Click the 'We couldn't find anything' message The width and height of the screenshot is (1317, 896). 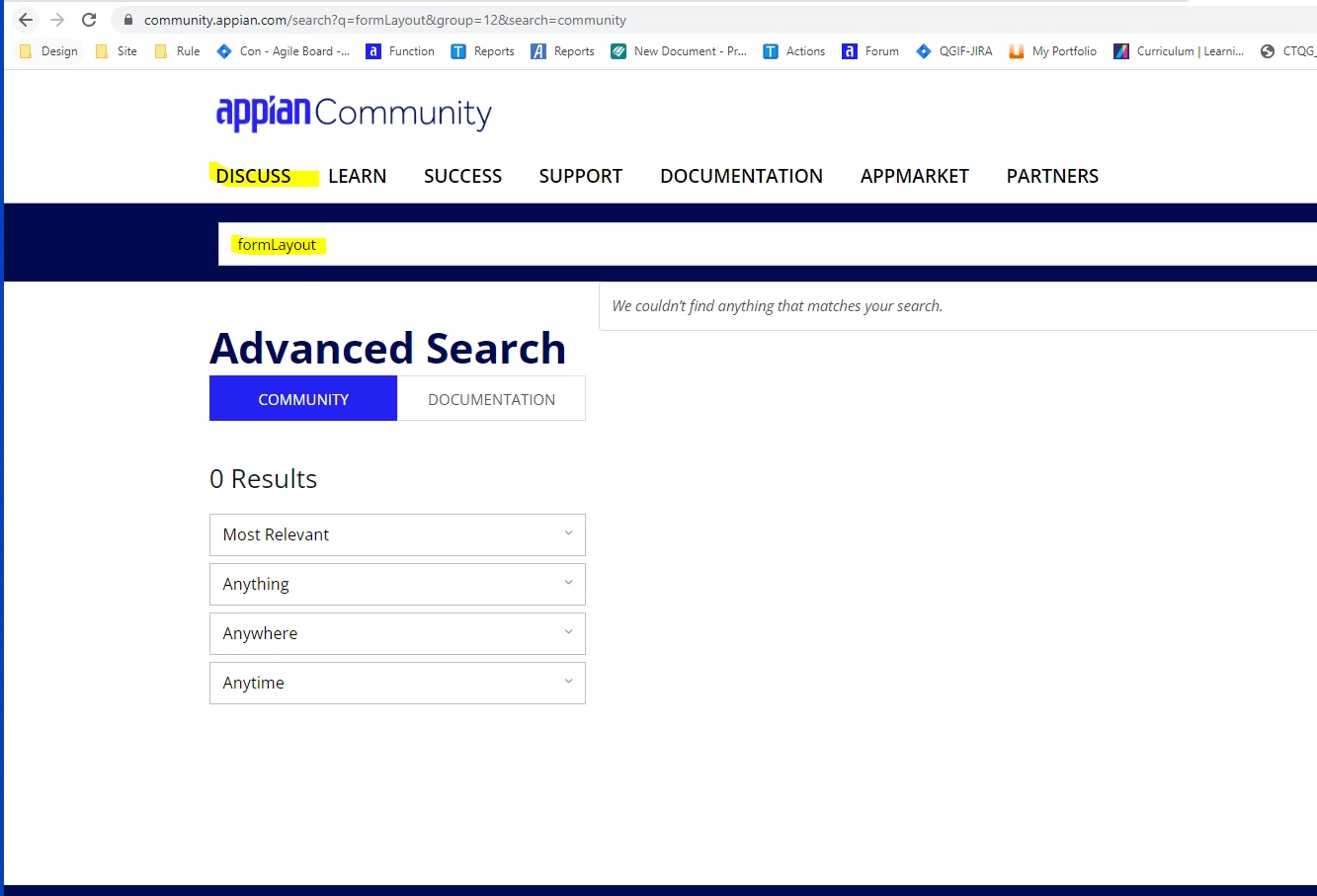pos(778,306)
